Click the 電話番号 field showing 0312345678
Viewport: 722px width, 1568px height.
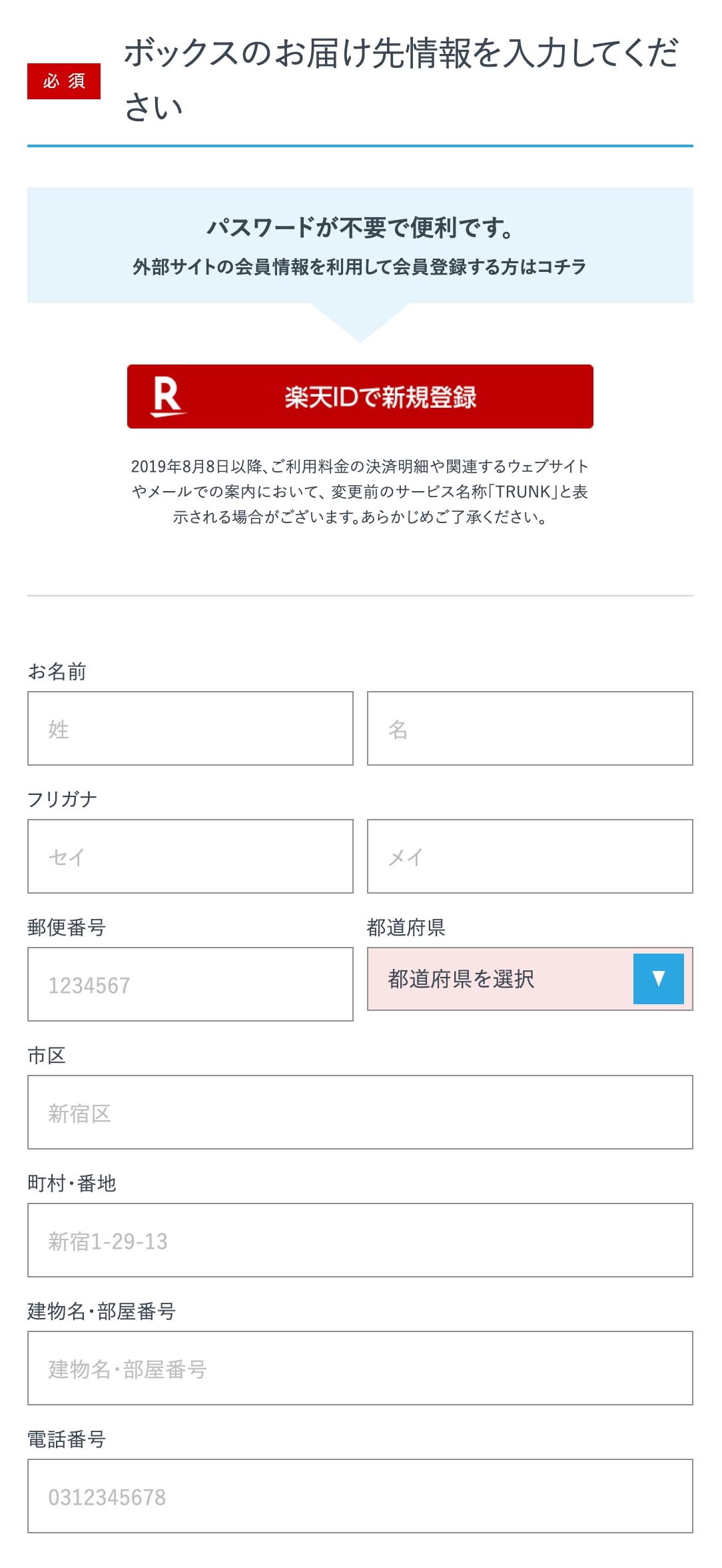360,1496
